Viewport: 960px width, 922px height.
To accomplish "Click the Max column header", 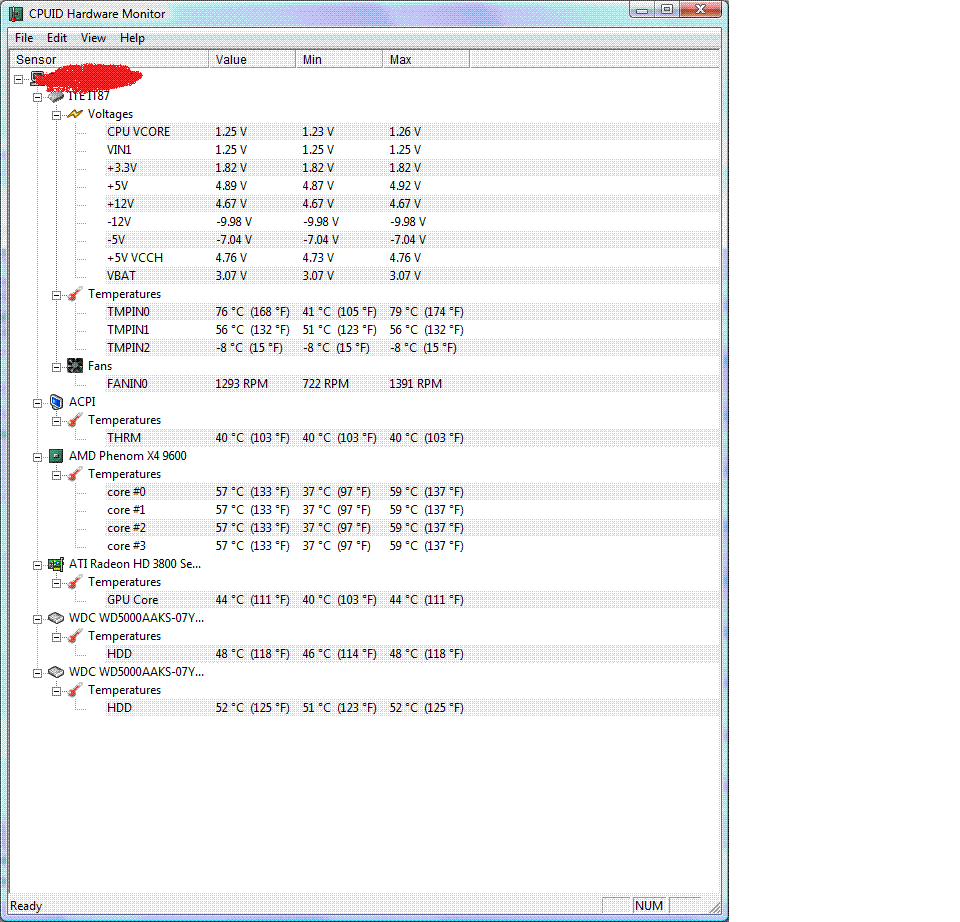I will [426, 59].
